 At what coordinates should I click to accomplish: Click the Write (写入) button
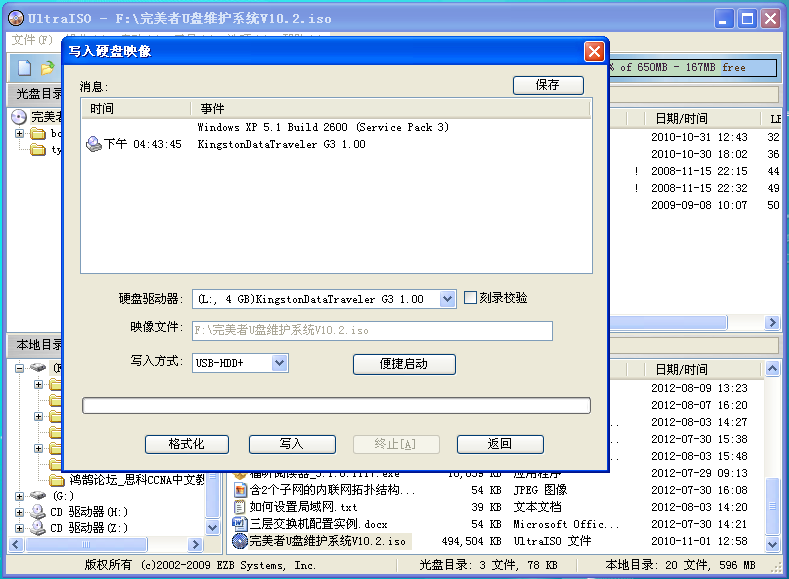pyautogui.click(x=292, y=444)
